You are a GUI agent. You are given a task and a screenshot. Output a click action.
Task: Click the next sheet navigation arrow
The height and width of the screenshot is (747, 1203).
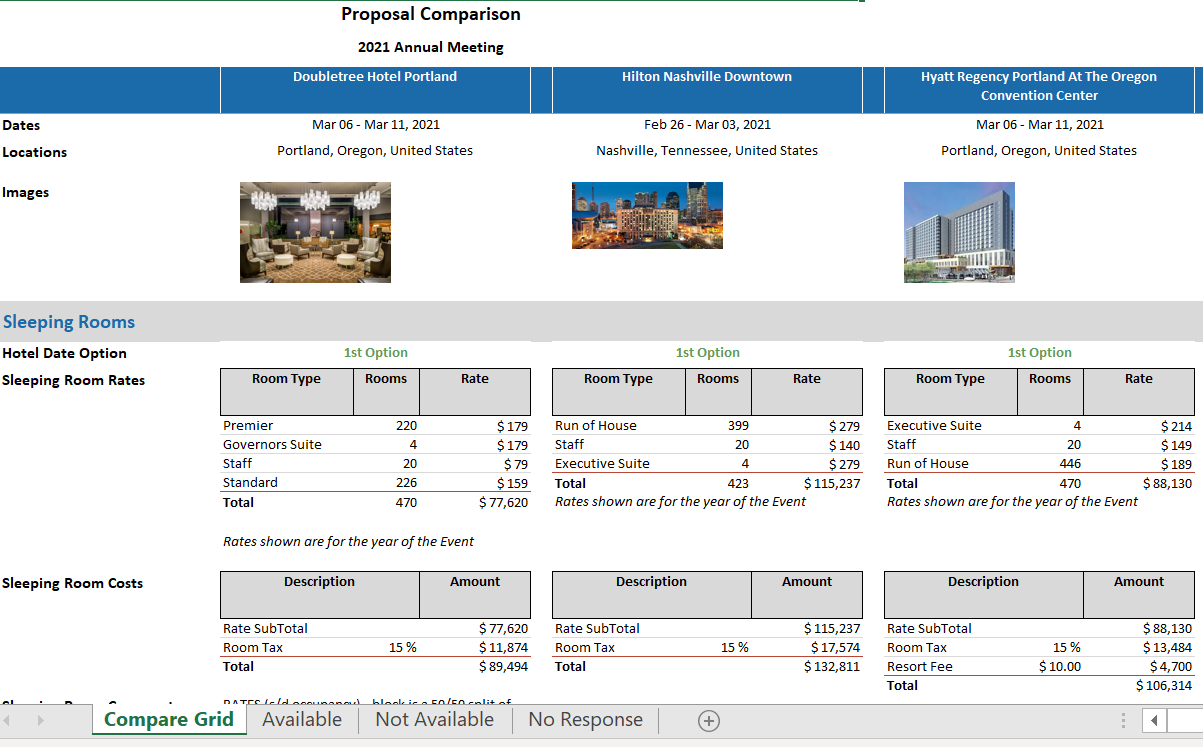pyautogui.click(x=41, y=720)
